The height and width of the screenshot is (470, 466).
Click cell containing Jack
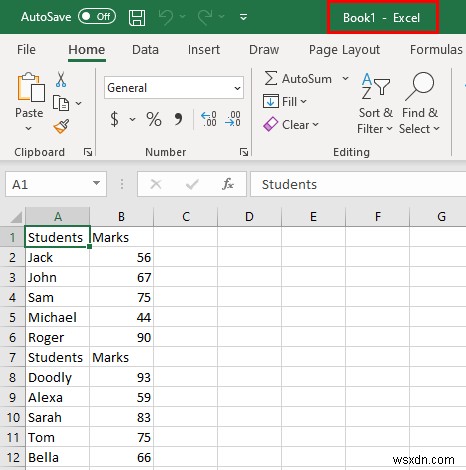[57, 257]
